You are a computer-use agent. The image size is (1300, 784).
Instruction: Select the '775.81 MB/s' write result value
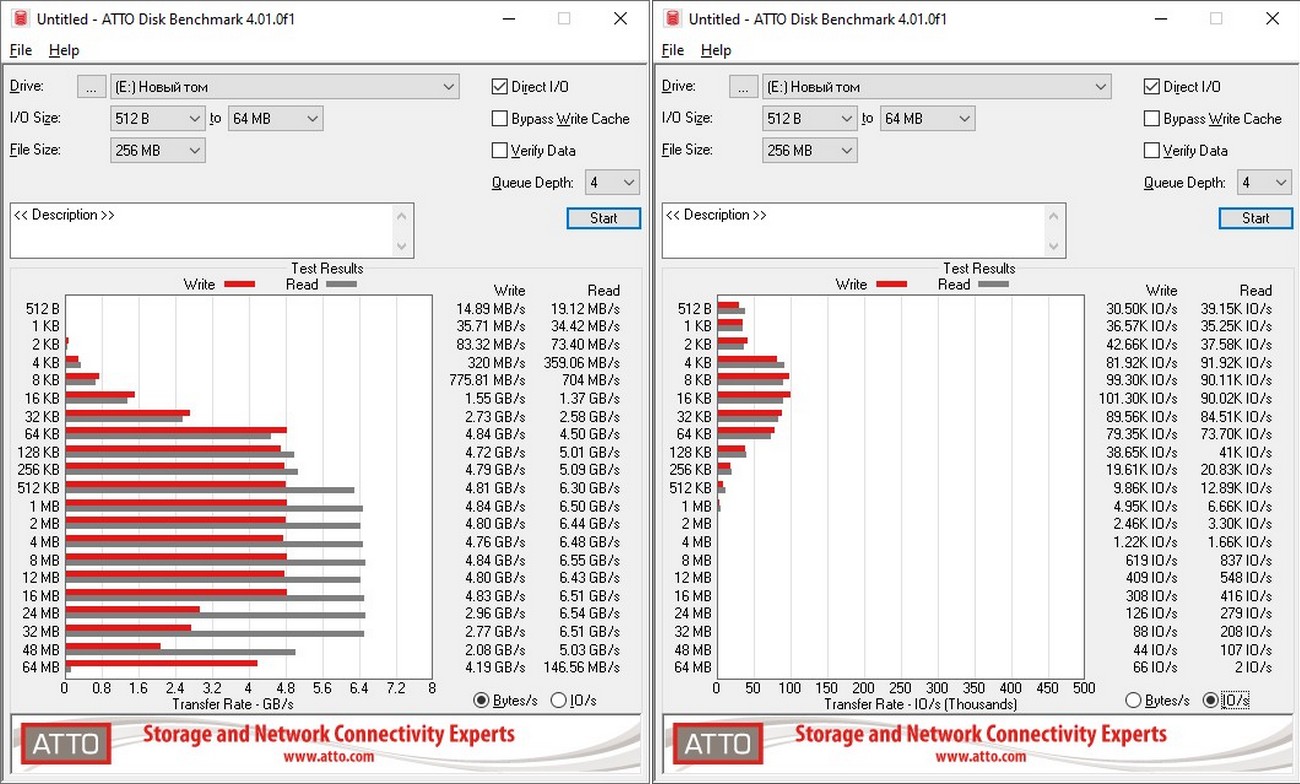click(x=488, y=380)
